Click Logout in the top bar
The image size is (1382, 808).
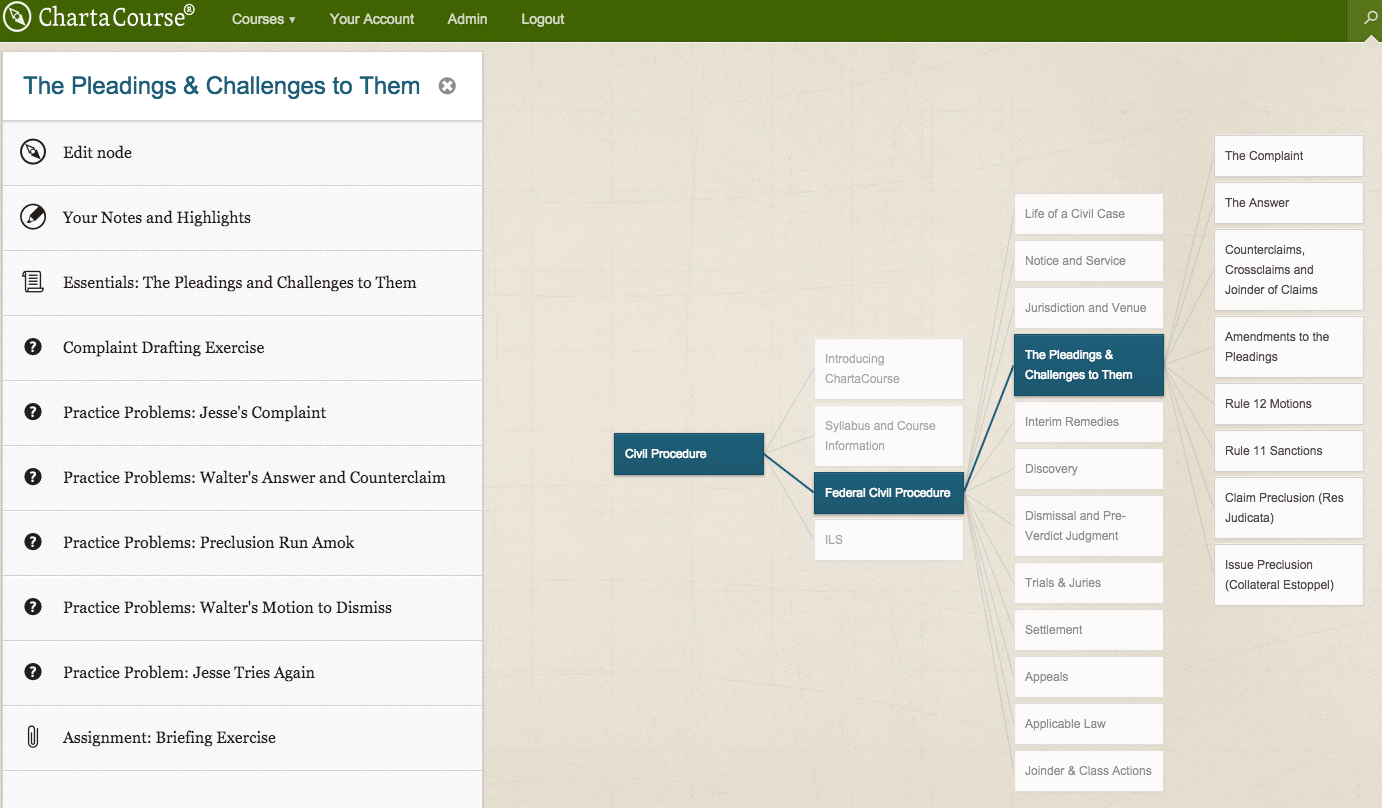point(543,19)
